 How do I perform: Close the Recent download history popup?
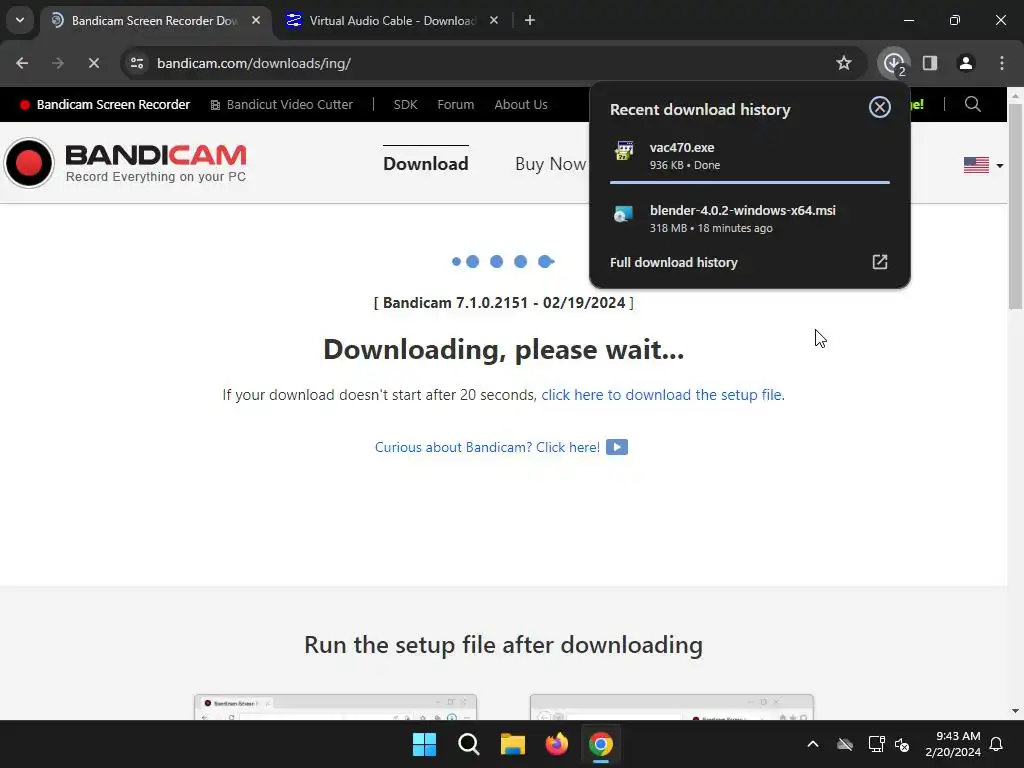point(880,107)
